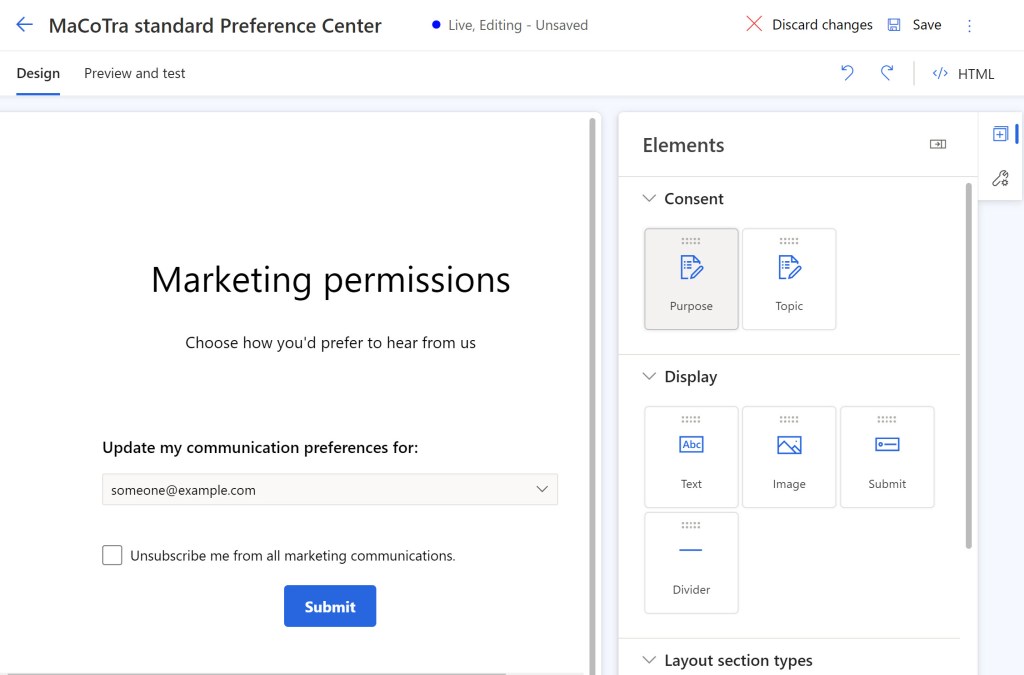Collapse the Consent section
The image size is (1024, 675).
pyautogui.click(x=651, y=198)
